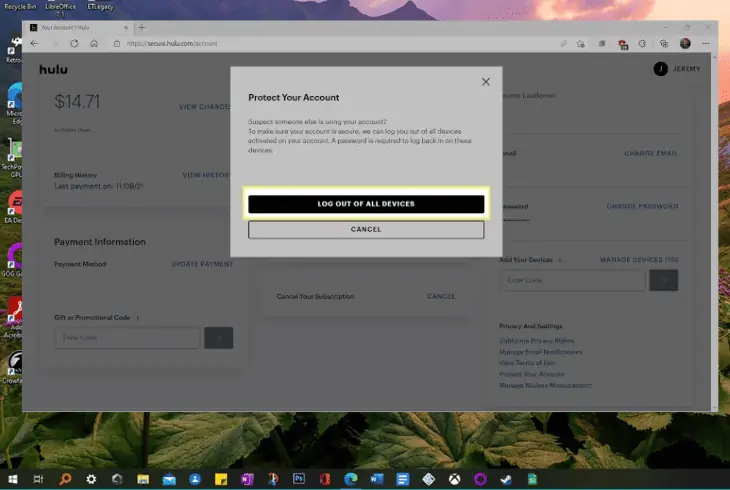View site lock information icon
Image resolution: width=730 pixels, height=490 pixels.
click(x=117, y=44)
